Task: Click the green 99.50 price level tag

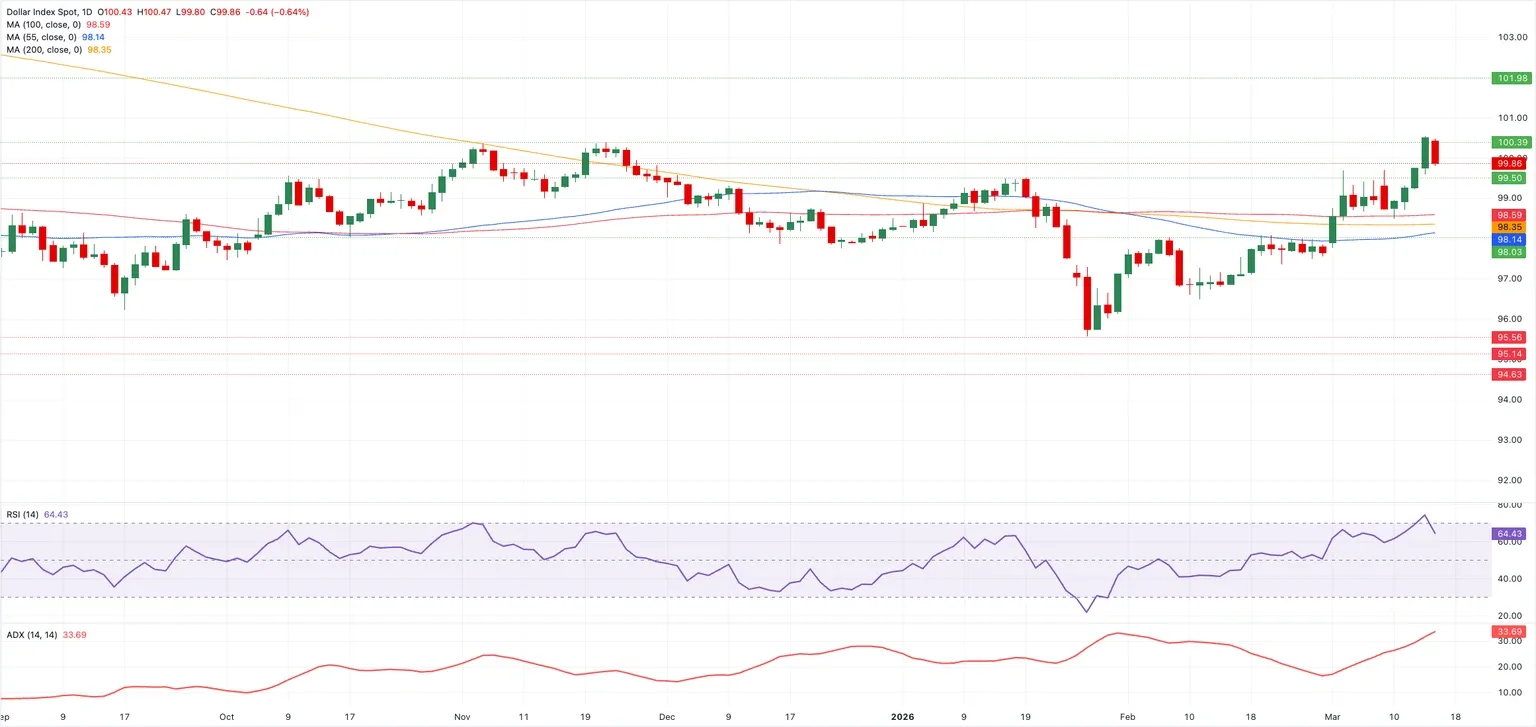Action: [x=1510, y=178]
